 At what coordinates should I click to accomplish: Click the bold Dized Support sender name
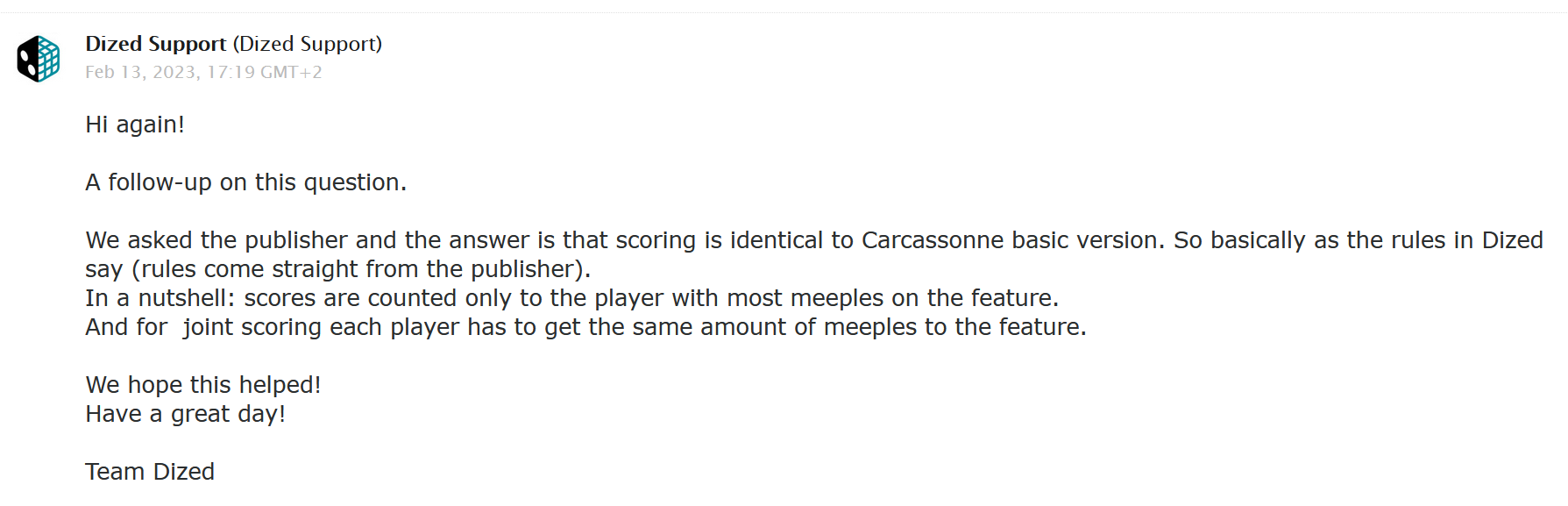point(155,44)
